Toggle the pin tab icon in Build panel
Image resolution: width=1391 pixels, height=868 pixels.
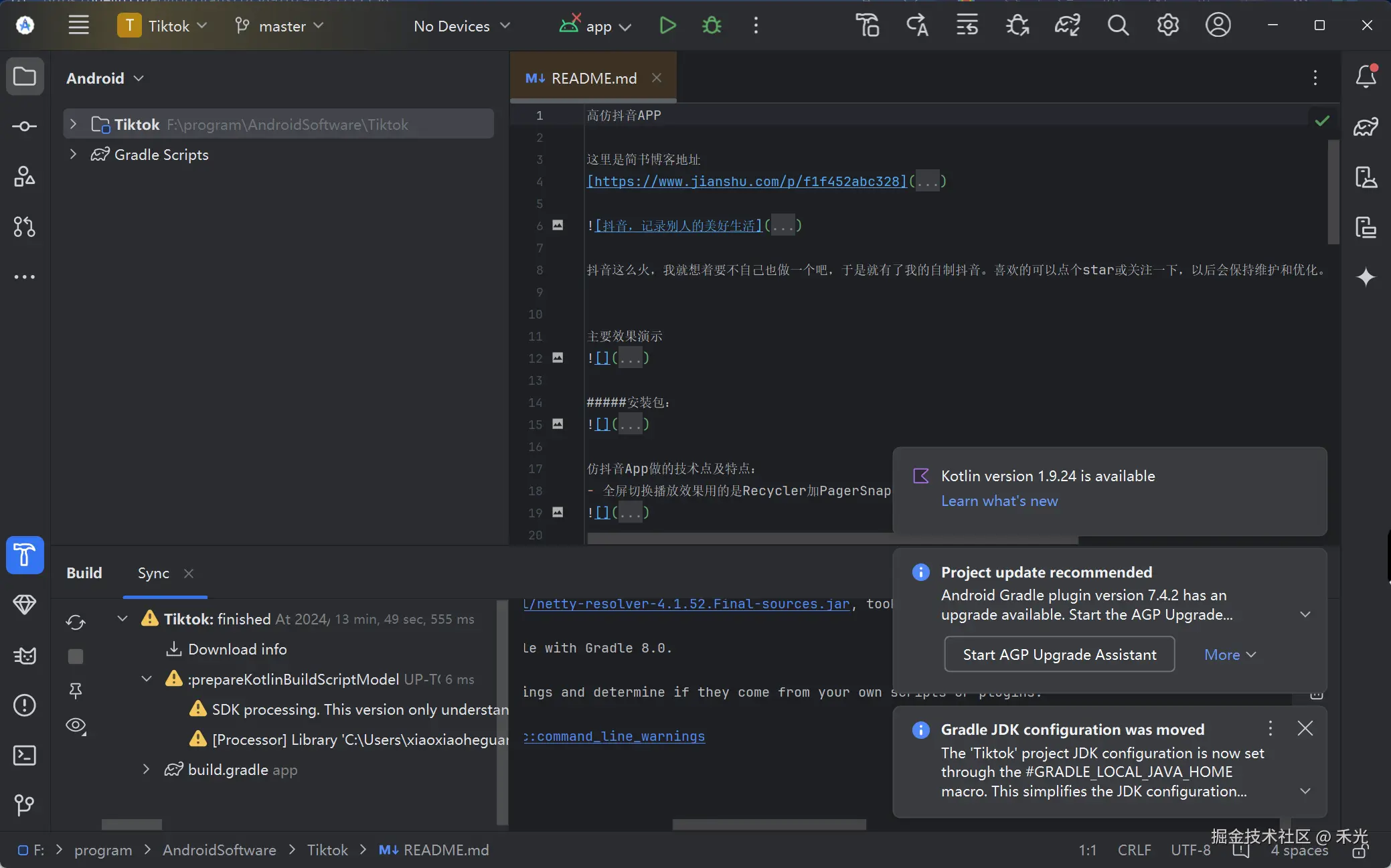(76, 691)
